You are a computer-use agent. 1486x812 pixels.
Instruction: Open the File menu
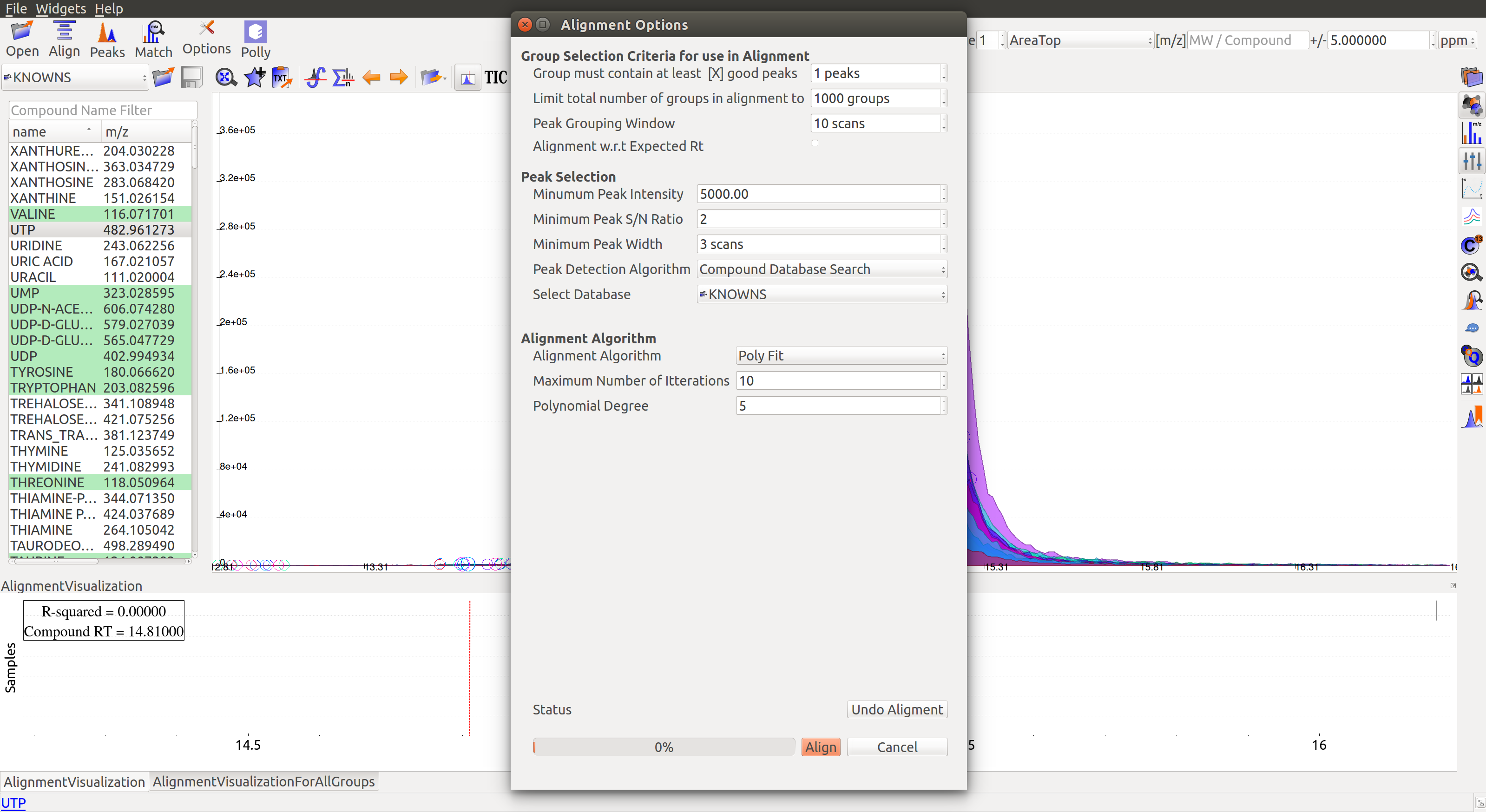16,9
